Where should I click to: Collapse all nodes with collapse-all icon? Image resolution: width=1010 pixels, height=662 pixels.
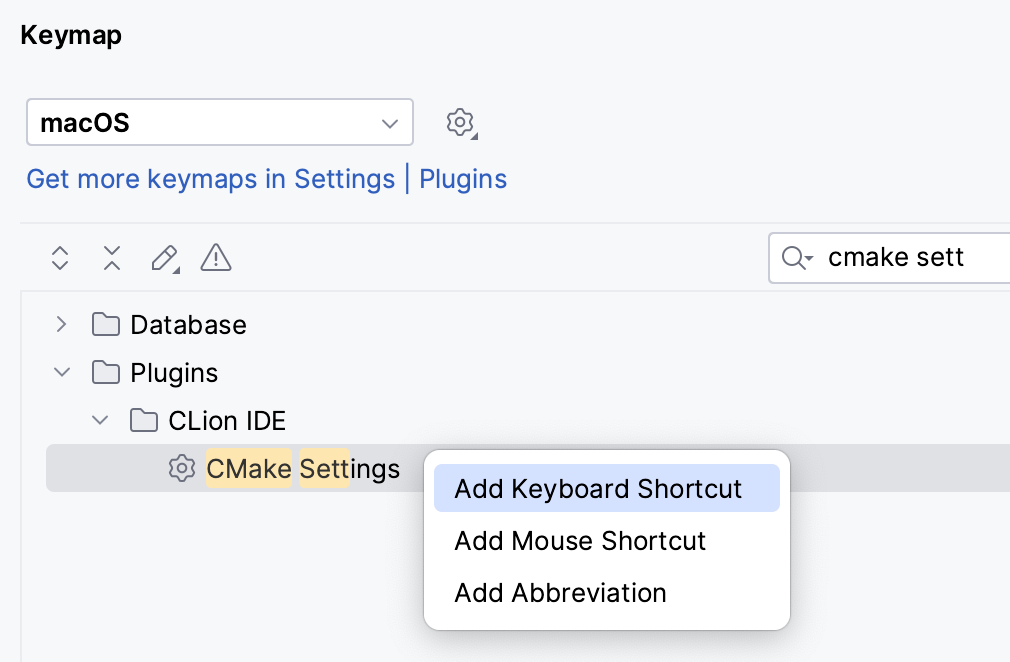112,258
